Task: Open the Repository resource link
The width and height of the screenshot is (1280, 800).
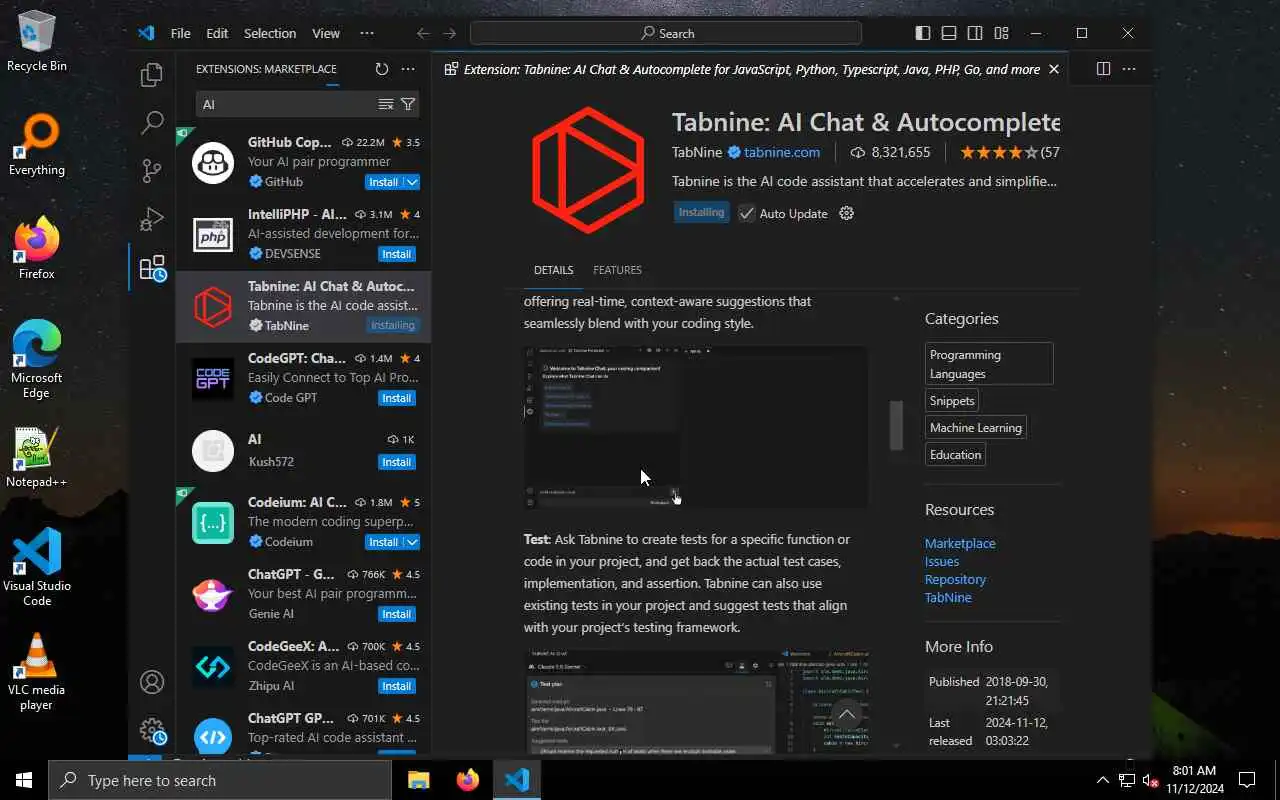Action: point(955,579)
